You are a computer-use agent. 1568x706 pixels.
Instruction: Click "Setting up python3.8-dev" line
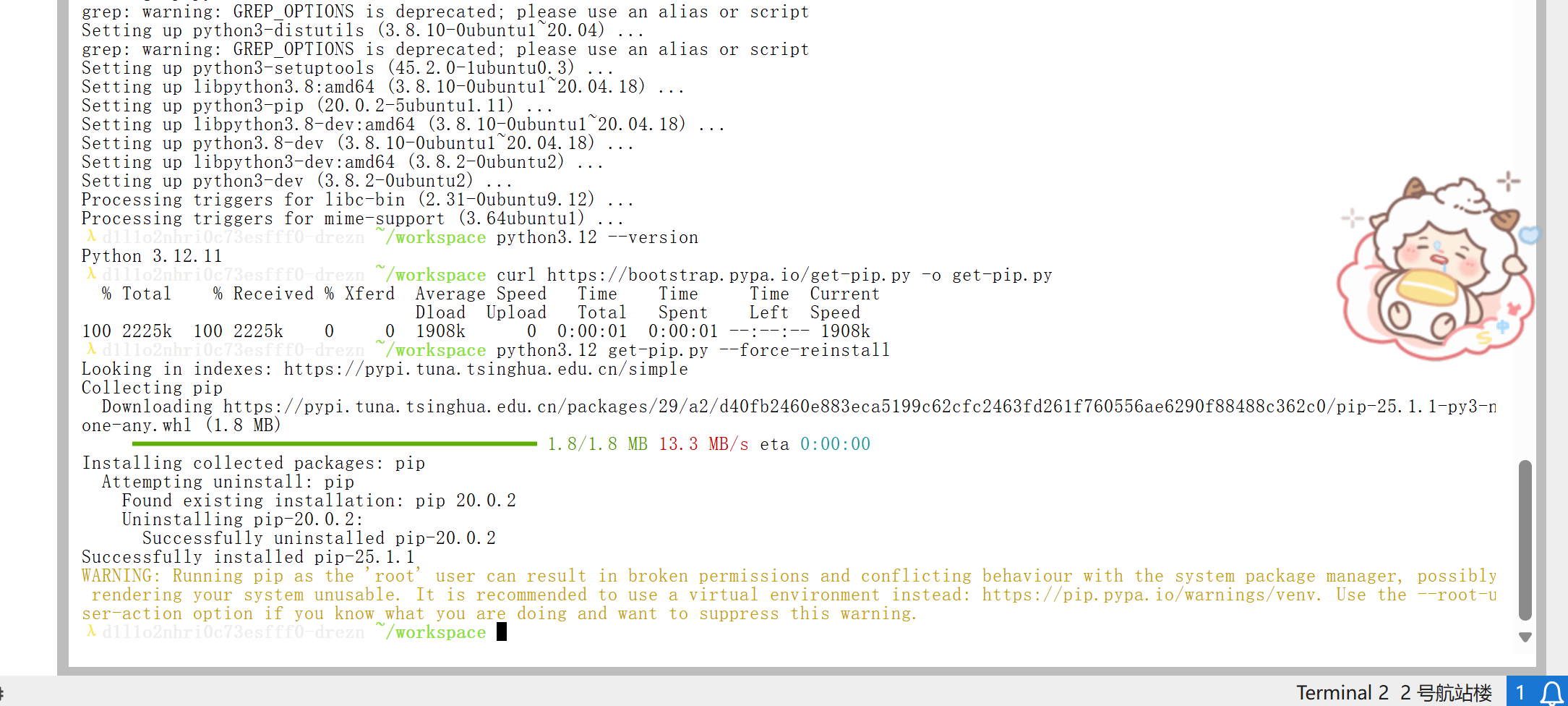pyautogui.click(x=357, y=143)
